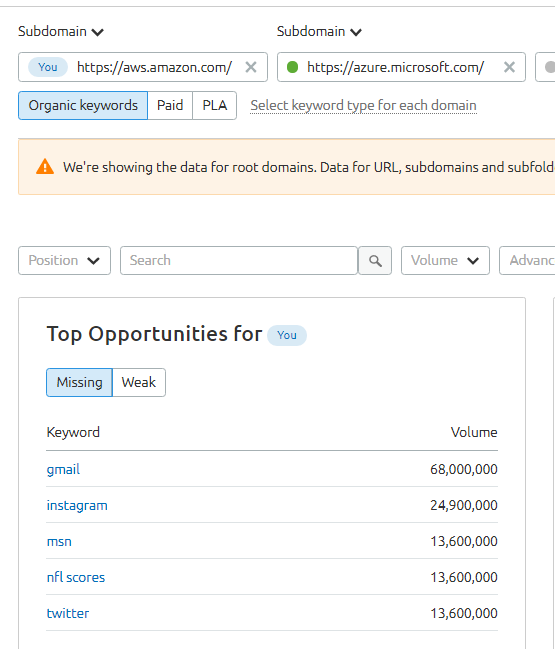Open the msn keyword link
Screen dimensions: 555x649
coord(59,541)
